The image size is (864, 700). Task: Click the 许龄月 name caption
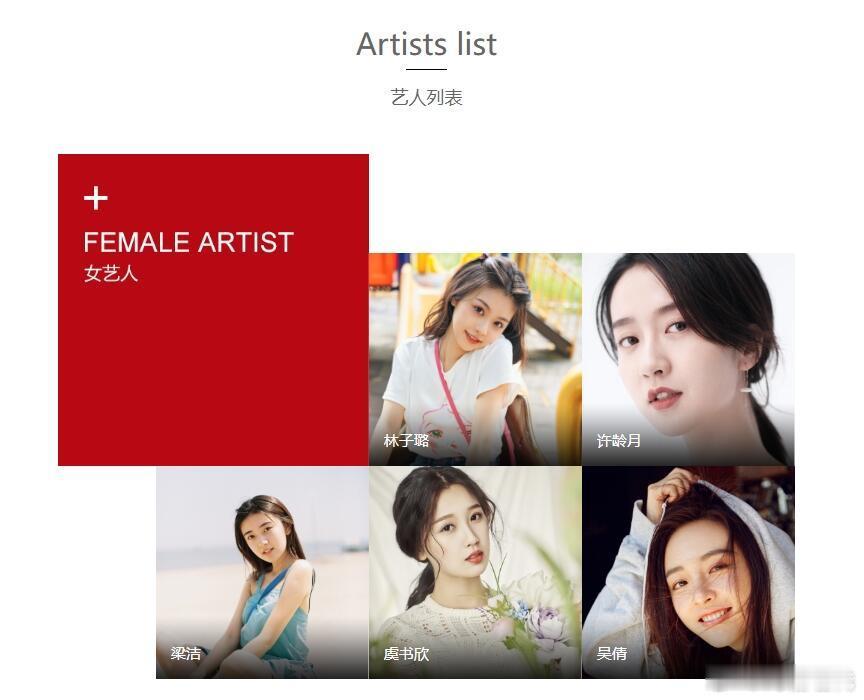click(x=619, y=441)
